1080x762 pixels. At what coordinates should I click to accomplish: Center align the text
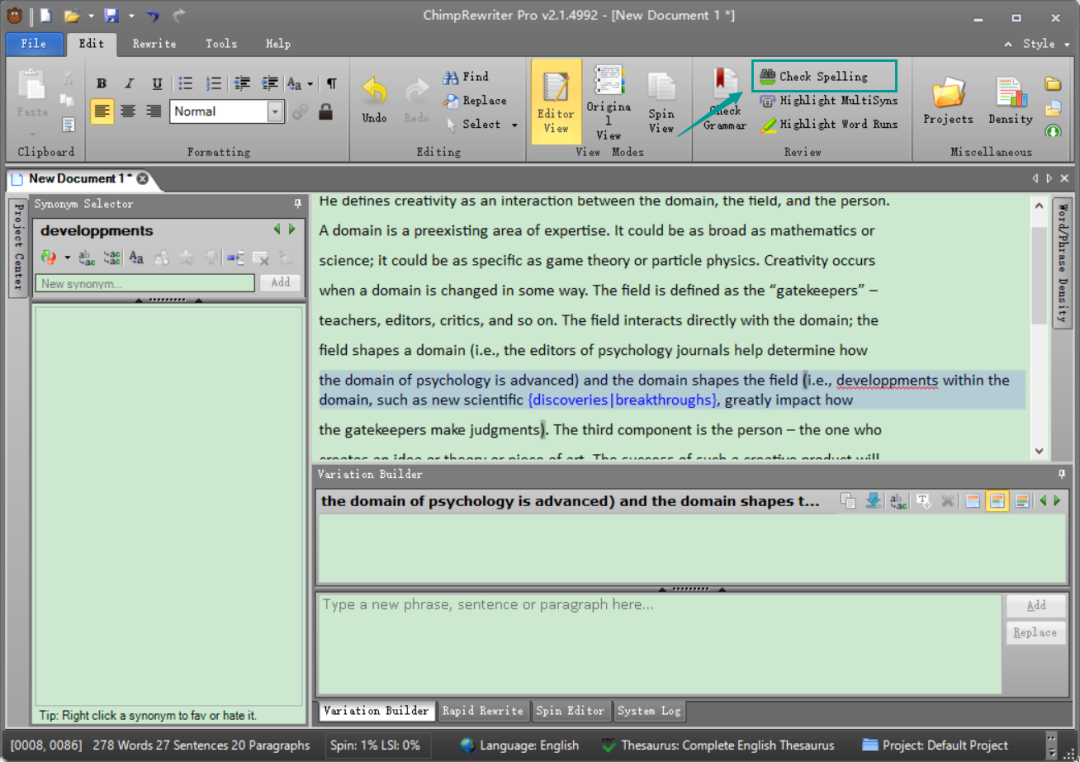pyautogui.click(x=128, y=112)
